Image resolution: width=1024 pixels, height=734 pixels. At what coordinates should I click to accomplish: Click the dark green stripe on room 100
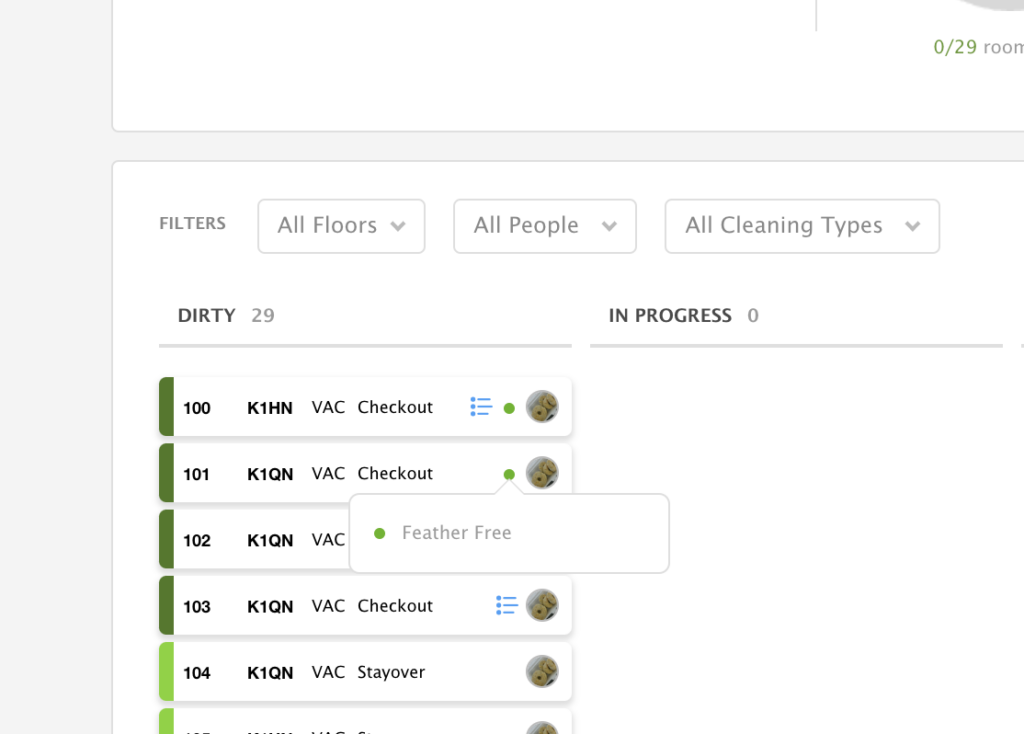pos(167,407)
